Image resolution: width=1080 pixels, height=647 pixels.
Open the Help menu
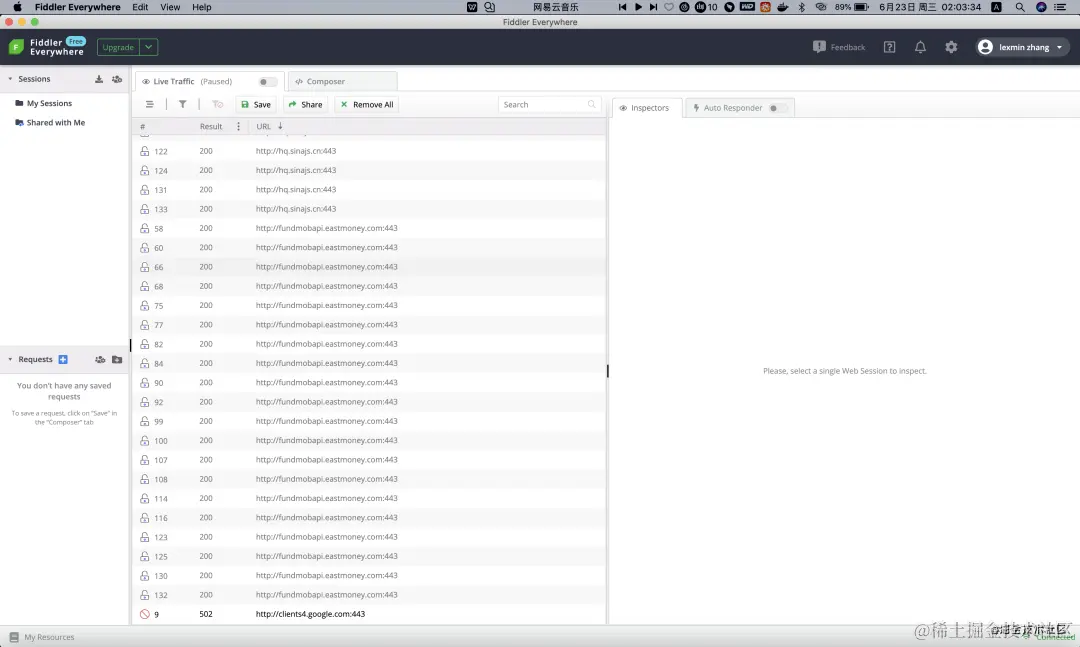202,7
